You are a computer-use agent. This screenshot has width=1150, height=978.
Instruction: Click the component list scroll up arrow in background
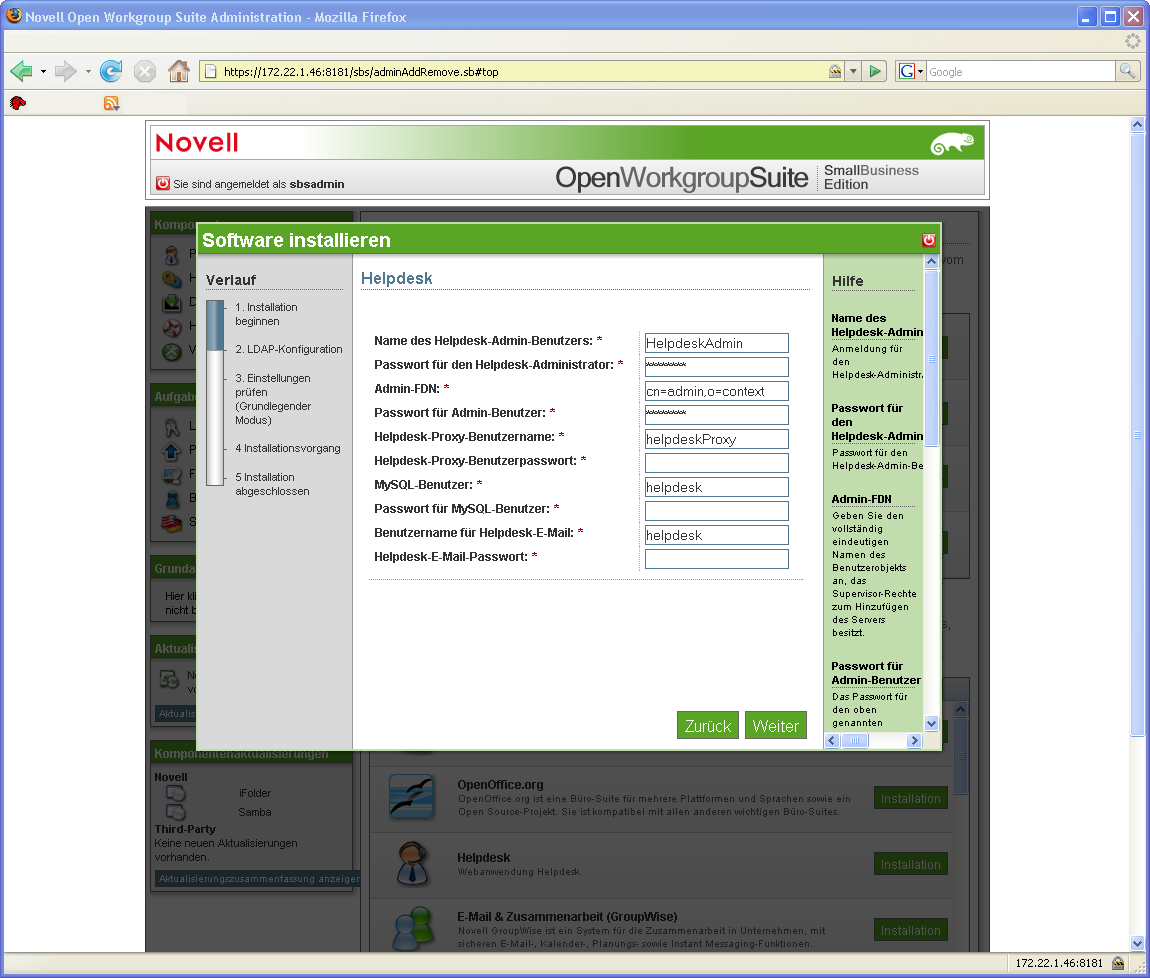click(960, 710)
